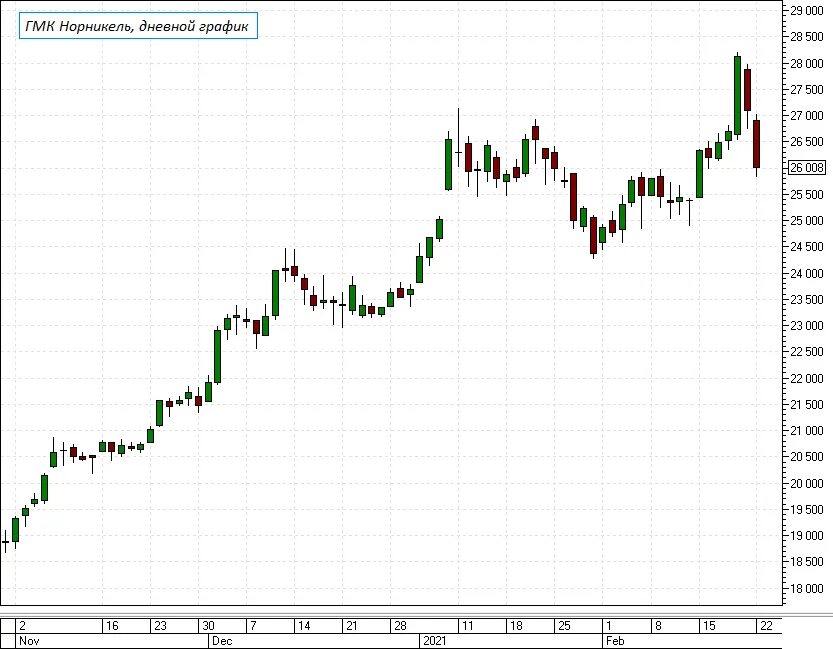
Task: Click date marker 25 on time axis
Action: tap(564, 626)
